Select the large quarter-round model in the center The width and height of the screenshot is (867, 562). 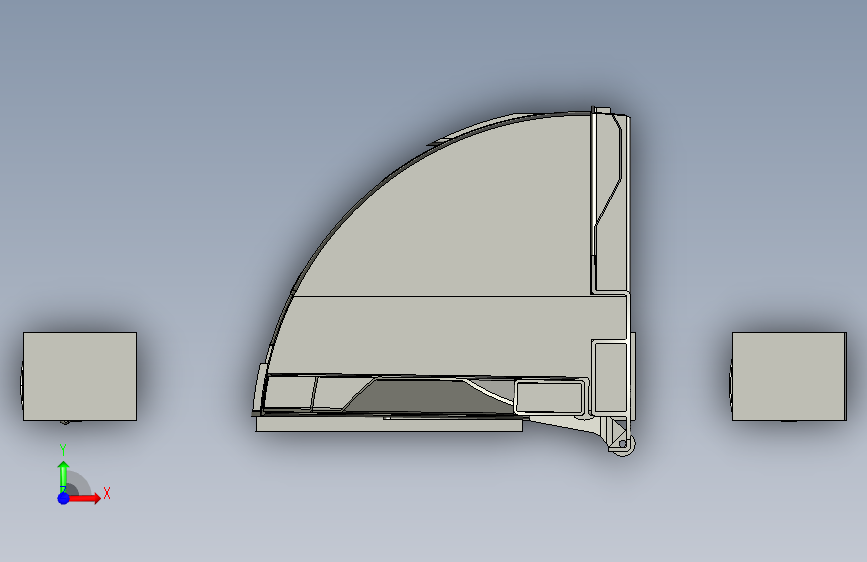tap(442, 282)
